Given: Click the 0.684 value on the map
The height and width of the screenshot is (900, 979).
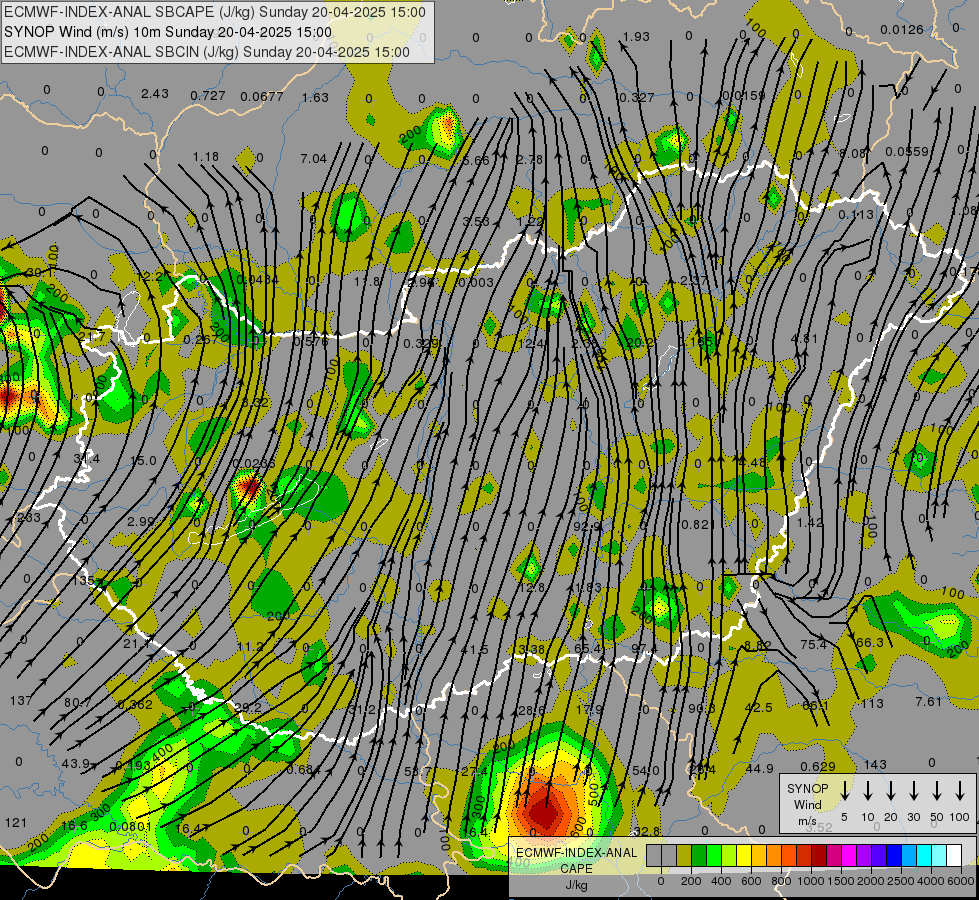Looking at the screenshot, I should pos(304,769).
